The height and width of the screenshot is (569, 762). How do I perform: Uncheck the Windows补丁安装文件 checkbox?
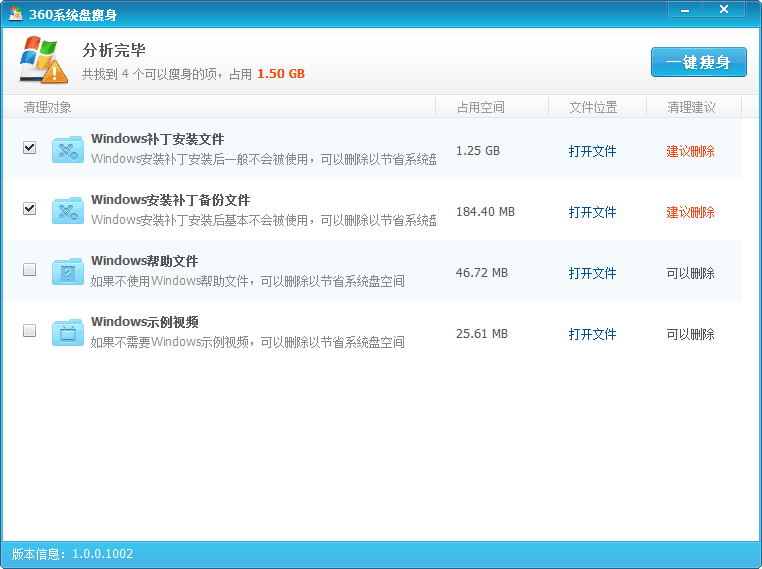click(x=29, y=148)
